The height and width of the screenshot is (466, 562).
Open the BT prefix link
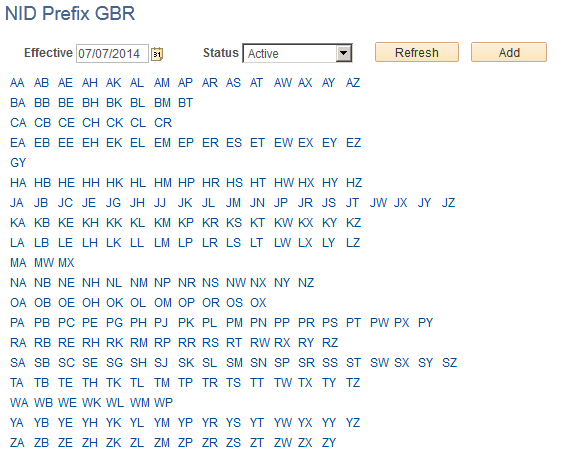186,103
